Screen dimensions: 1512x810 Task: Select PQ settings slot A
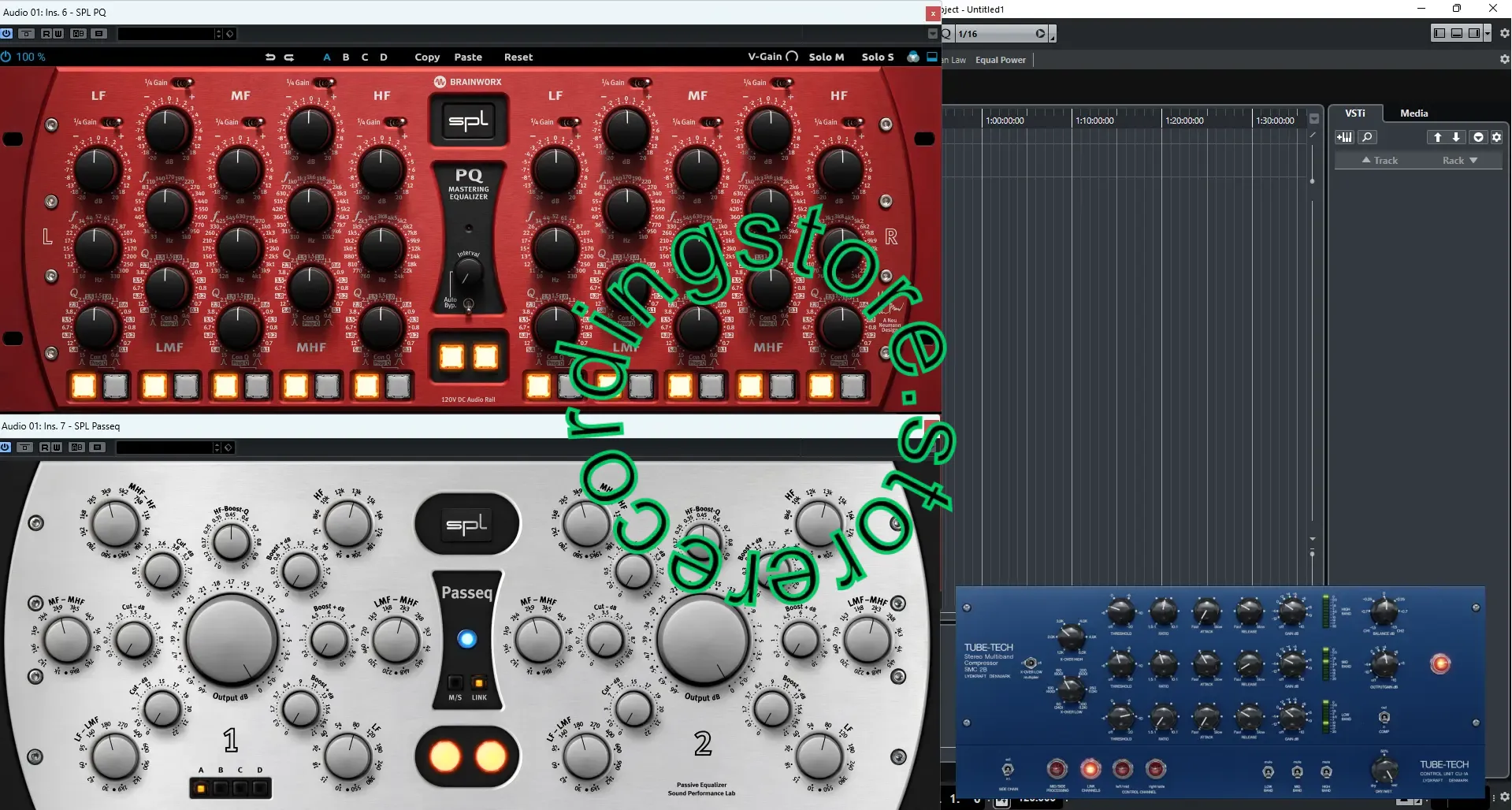(x=327, y=57)
